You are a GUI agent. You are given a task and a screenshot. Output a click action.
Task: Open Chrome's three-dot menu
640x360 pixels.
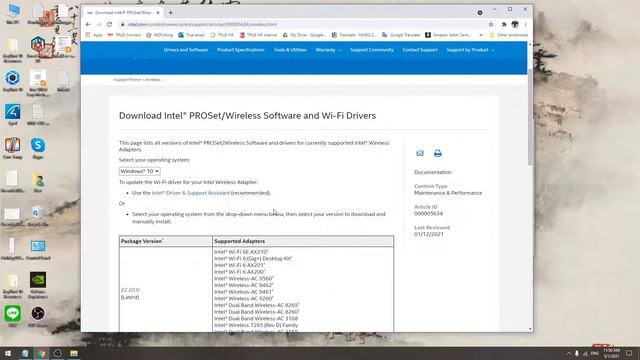526,24
